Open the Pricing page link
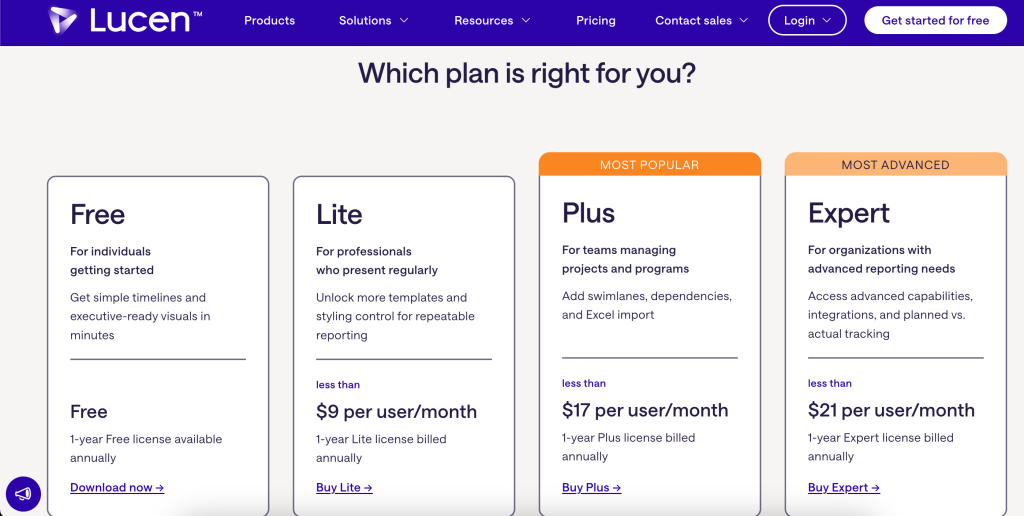1024x516 pixels. pyautogui.click(x=596, y=20)
